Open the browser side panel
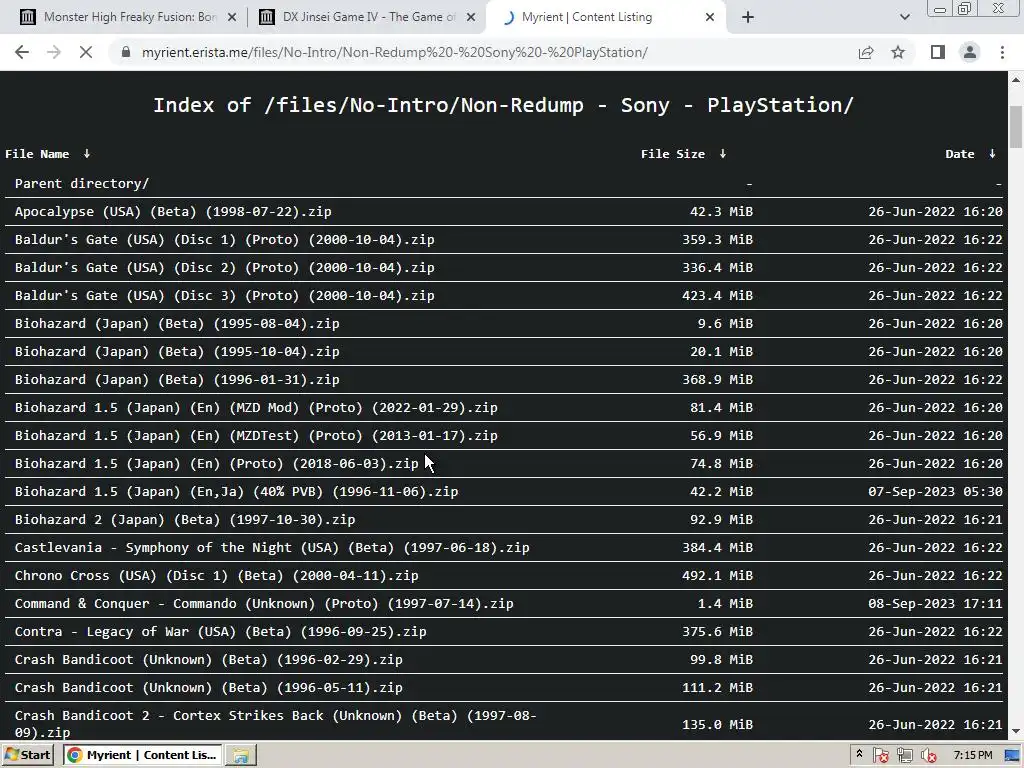Viewport: 1024px width, 768px height. 938,52
